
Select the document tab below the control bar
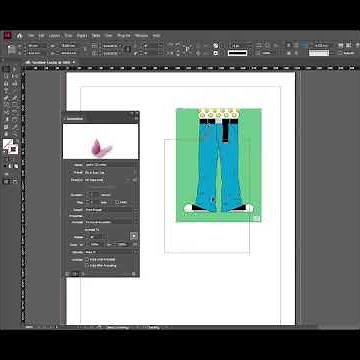50,62
